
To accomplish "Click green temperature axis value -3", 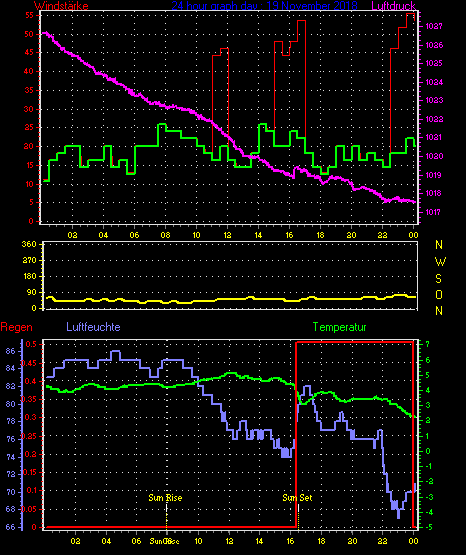I will pyautogui.click(x=428, y=498).
